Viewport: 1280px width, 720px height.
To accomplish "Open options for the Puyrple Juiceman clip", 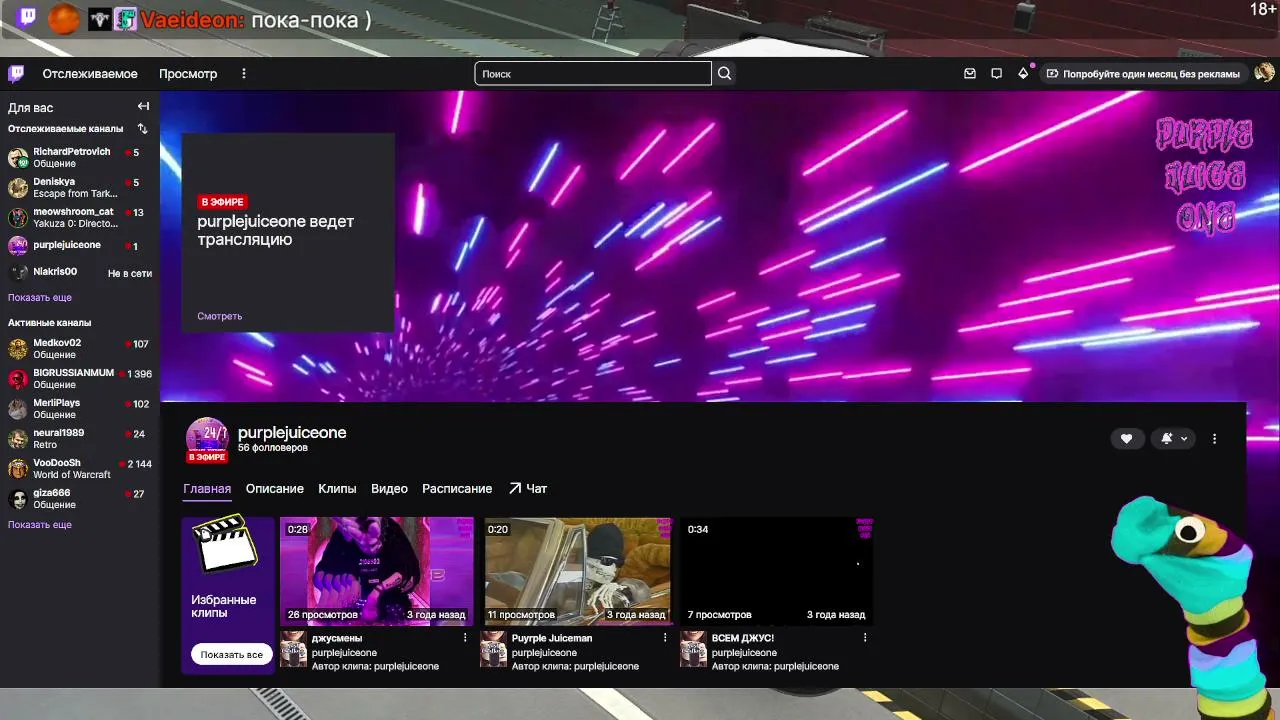I will tap(665, 638).
